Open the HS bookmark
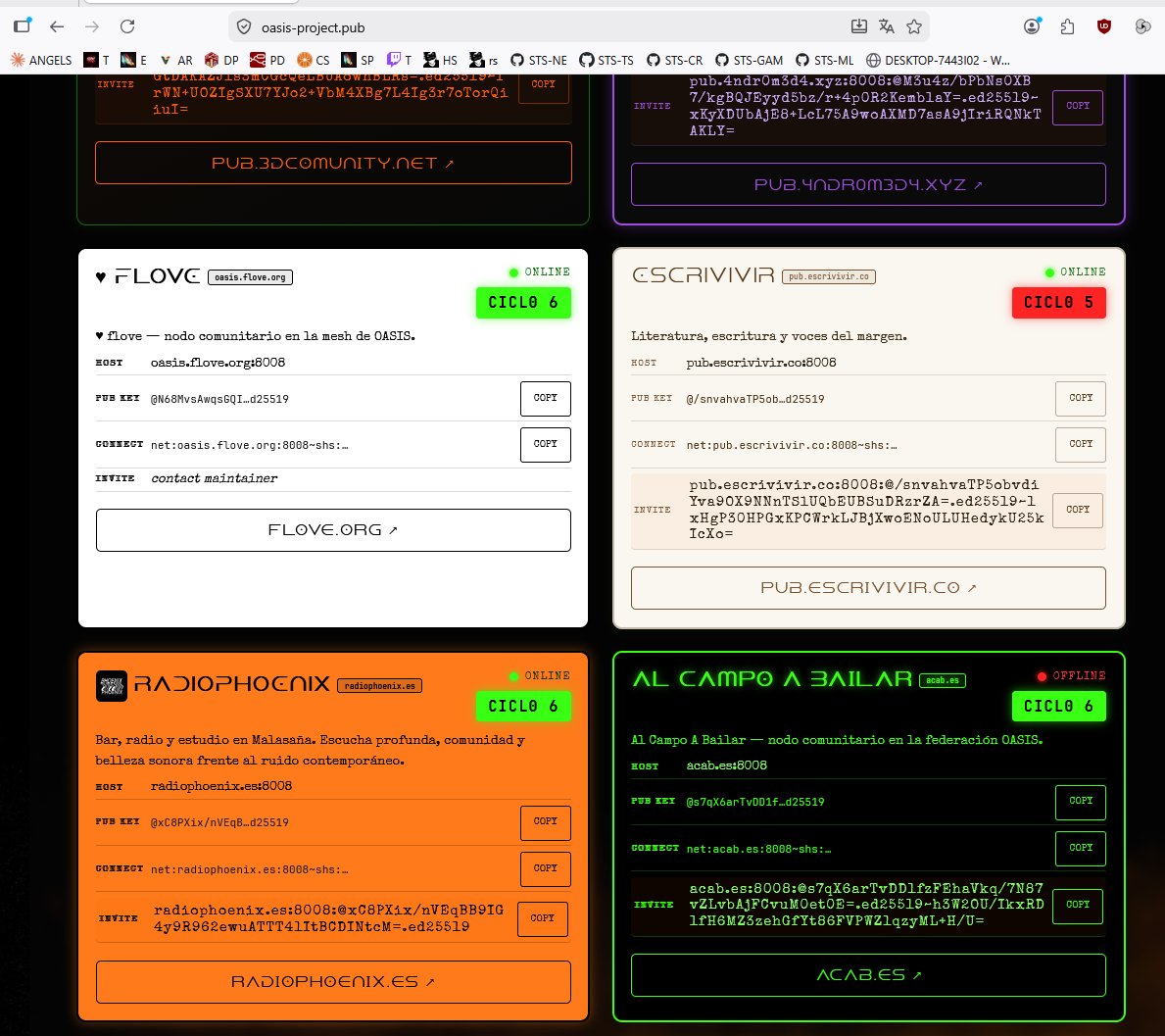 (440, 60)
